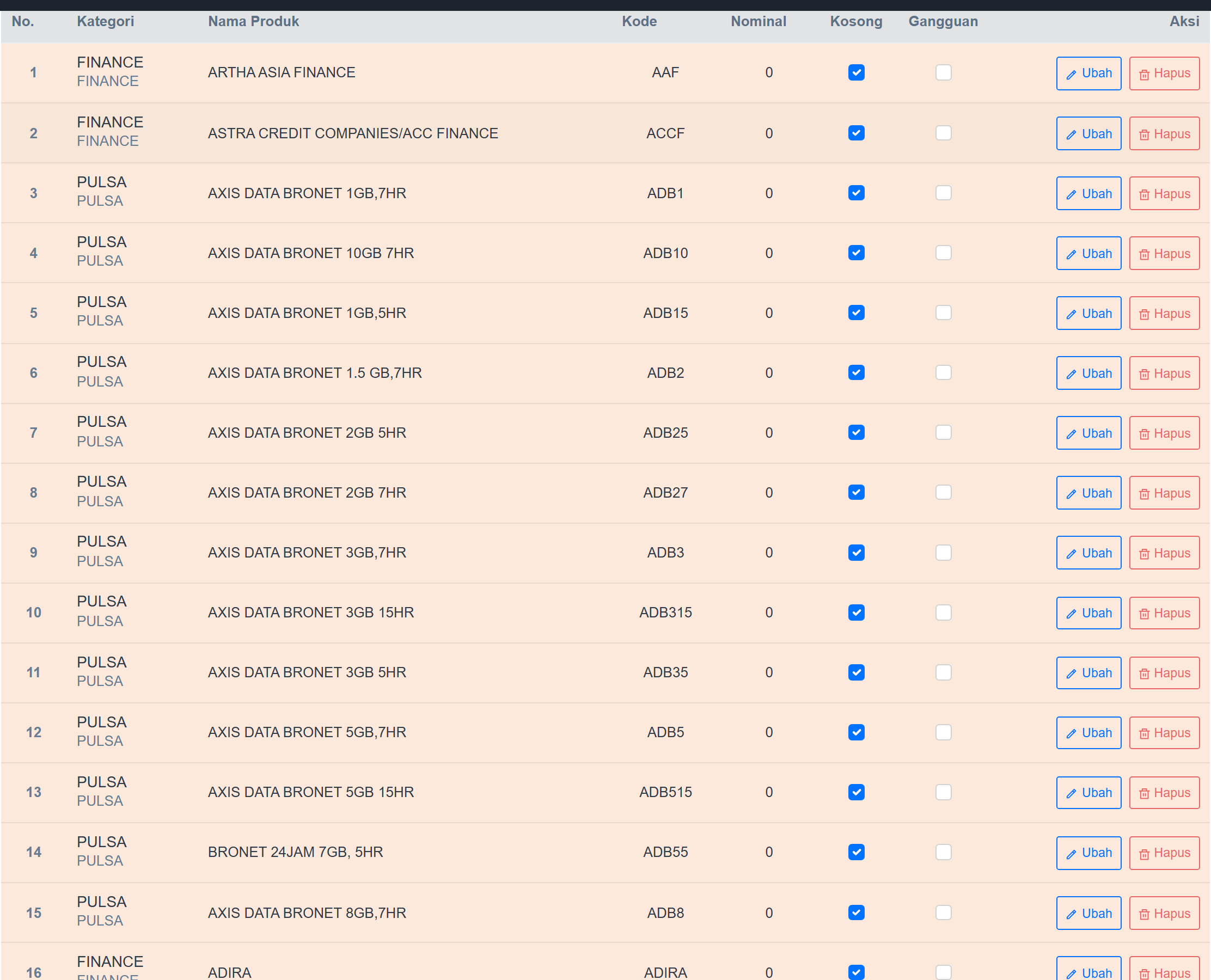
Task: Uncheck Kosong for AXIS DATA BRONET 1GB,5HR
Action: coord(856,313)
